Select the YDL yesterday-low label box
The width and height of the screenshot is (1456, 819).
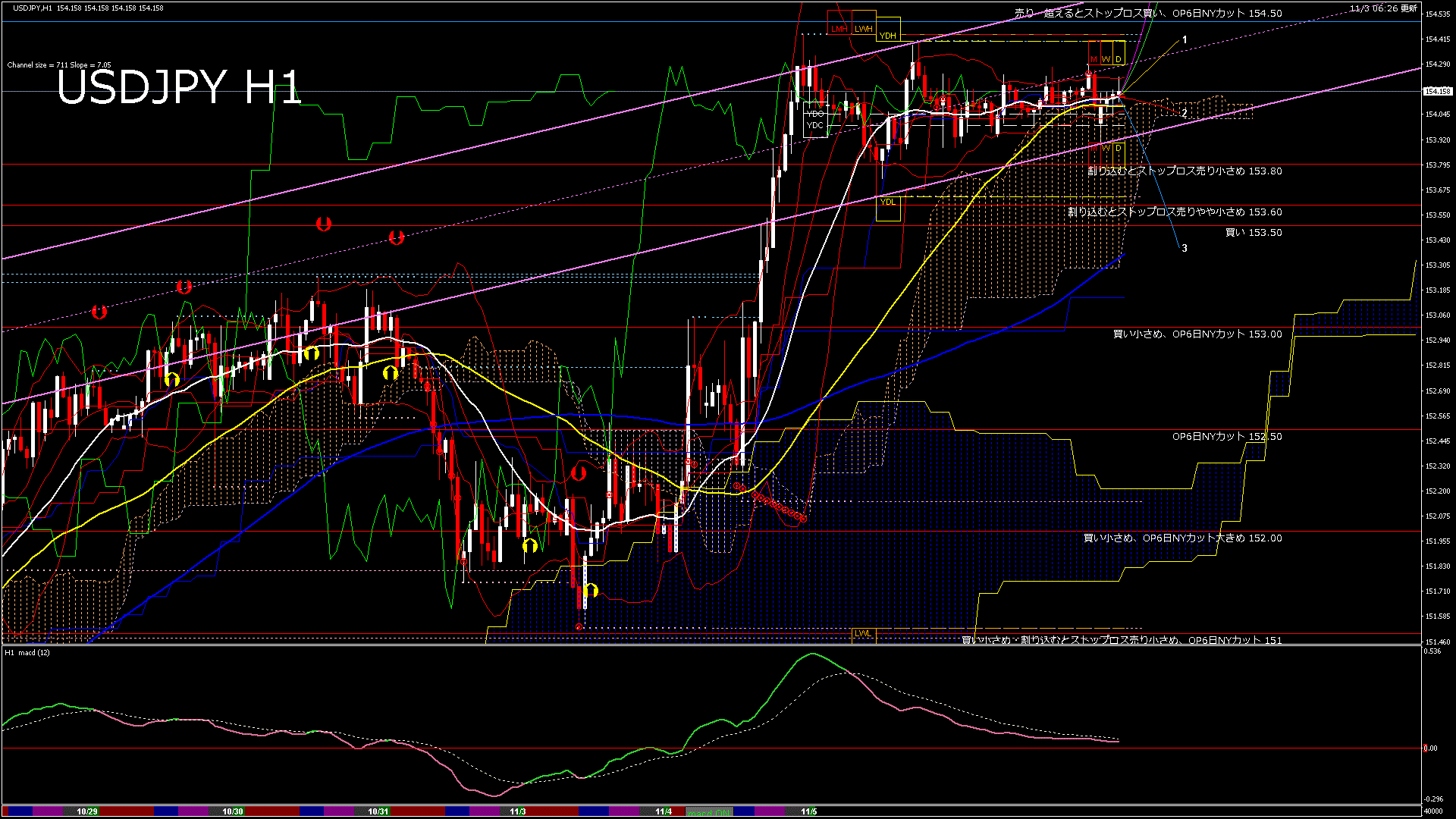[887, 202]
